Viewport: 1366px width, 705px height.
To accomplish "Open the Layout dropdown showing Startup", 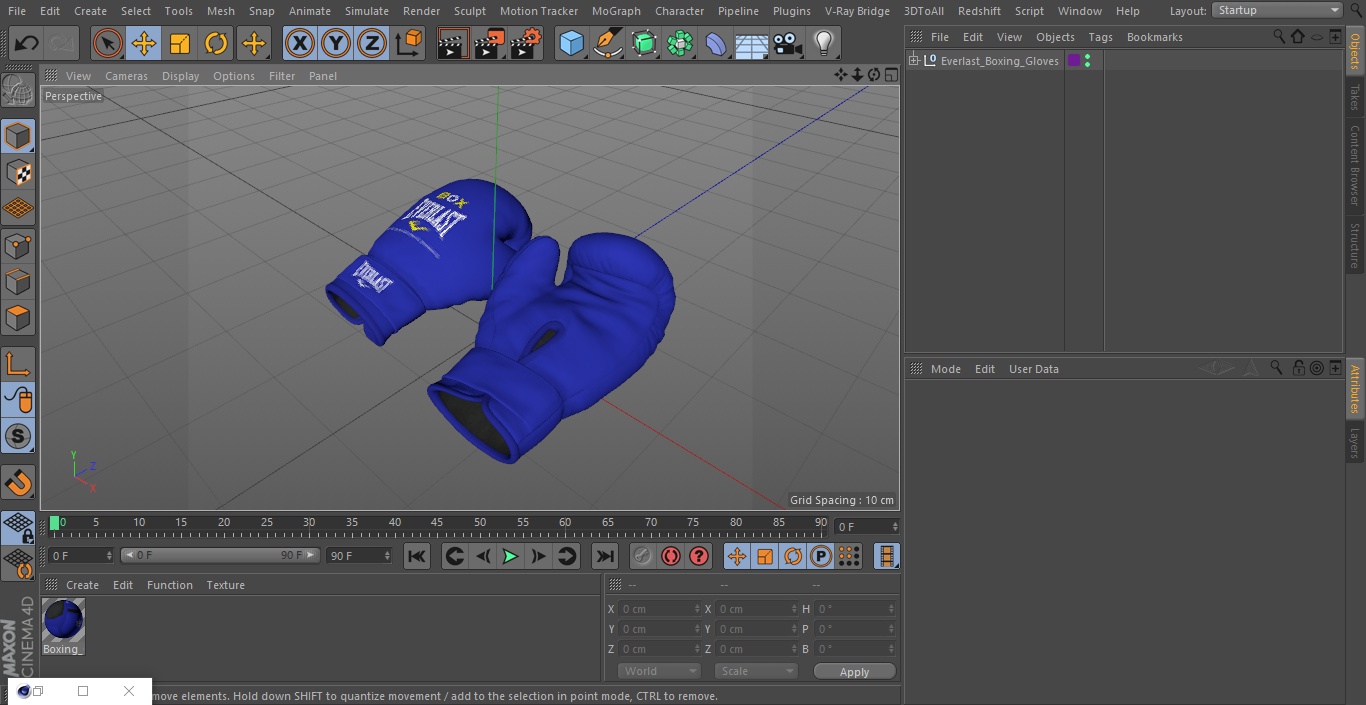I will (1278, 10).
